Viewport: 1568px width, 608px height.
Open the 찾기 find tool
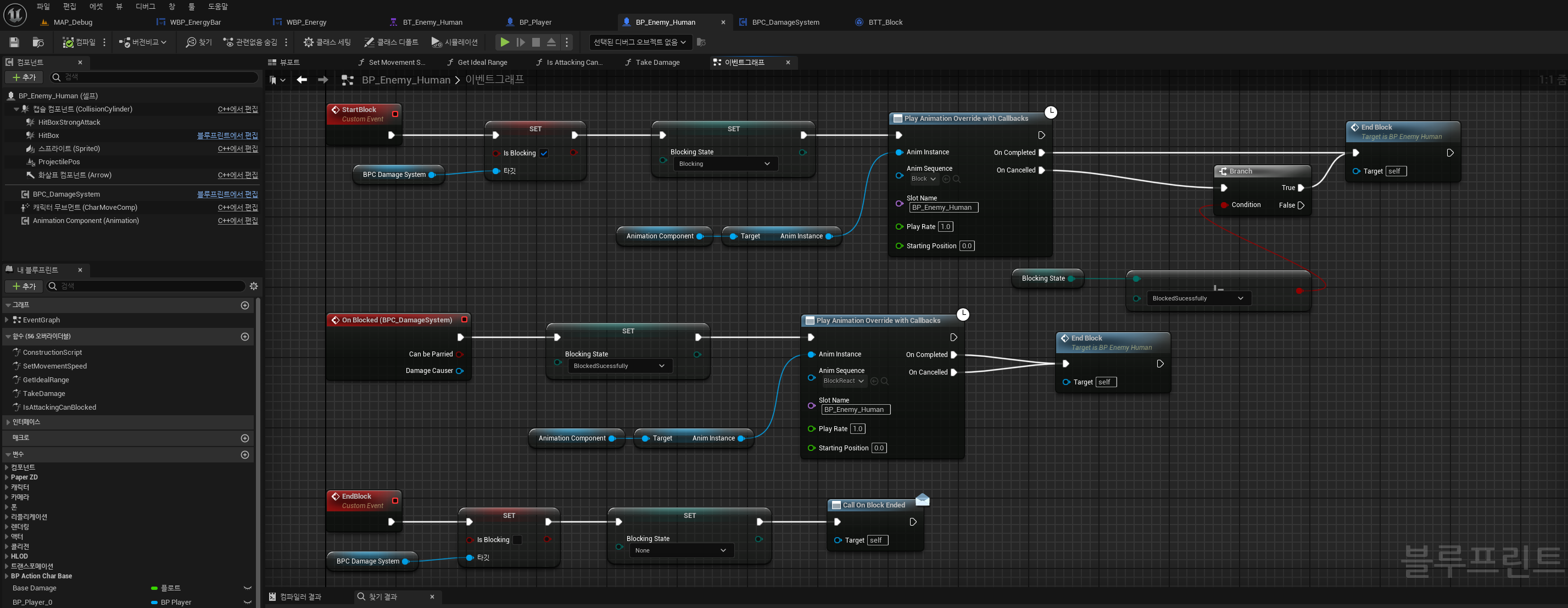[199, 42]
